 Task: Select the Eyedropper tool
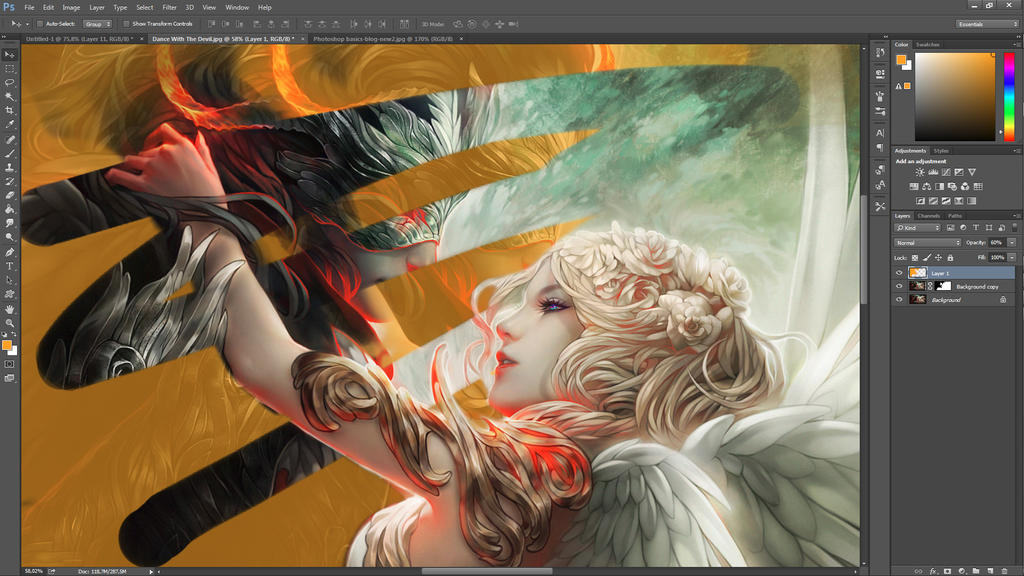pos(9,124)
